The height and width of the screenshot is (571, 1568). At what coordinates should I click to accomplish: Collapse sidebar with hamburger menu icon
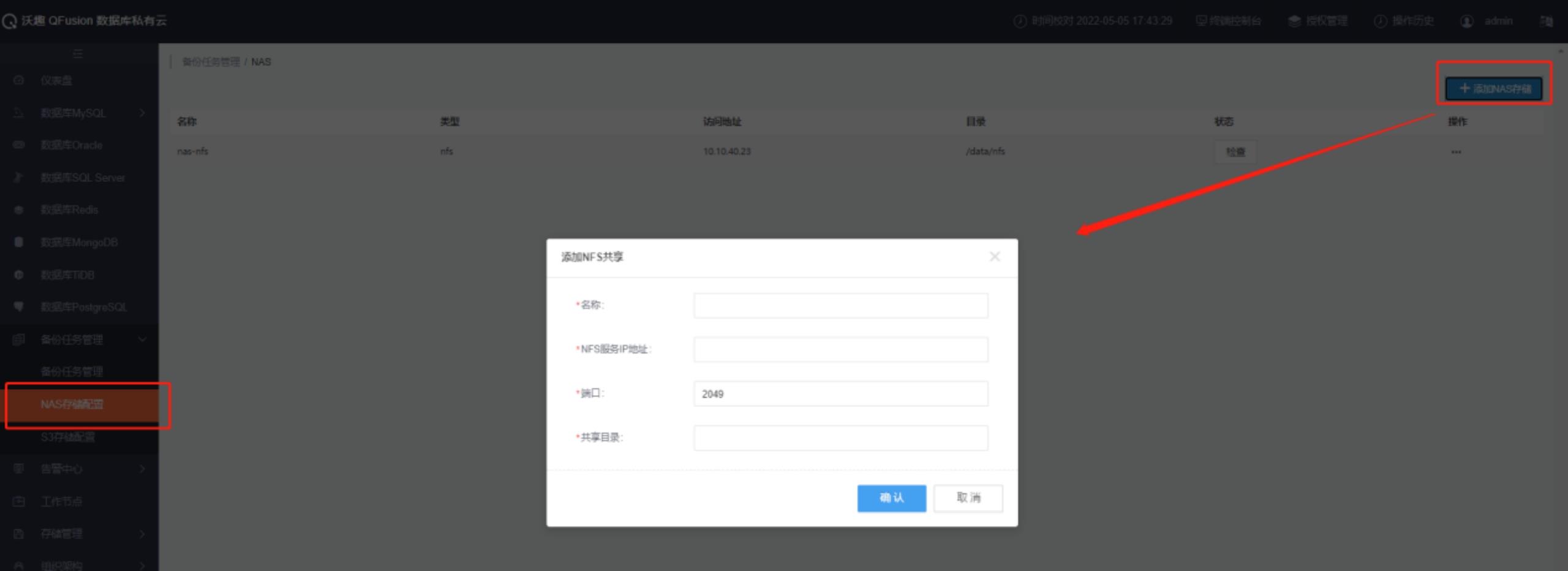pyautogui.click(x=78, y=54)
